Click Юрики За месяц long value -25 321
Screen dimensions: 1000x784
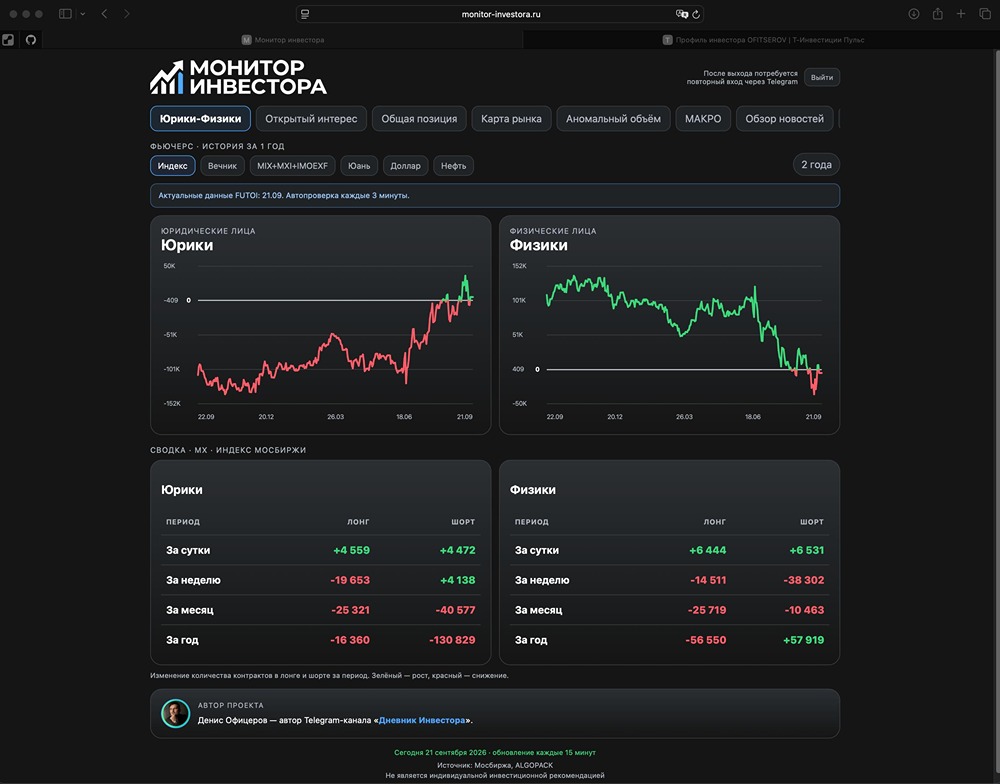pyautogui.click(x=350, y=610)
